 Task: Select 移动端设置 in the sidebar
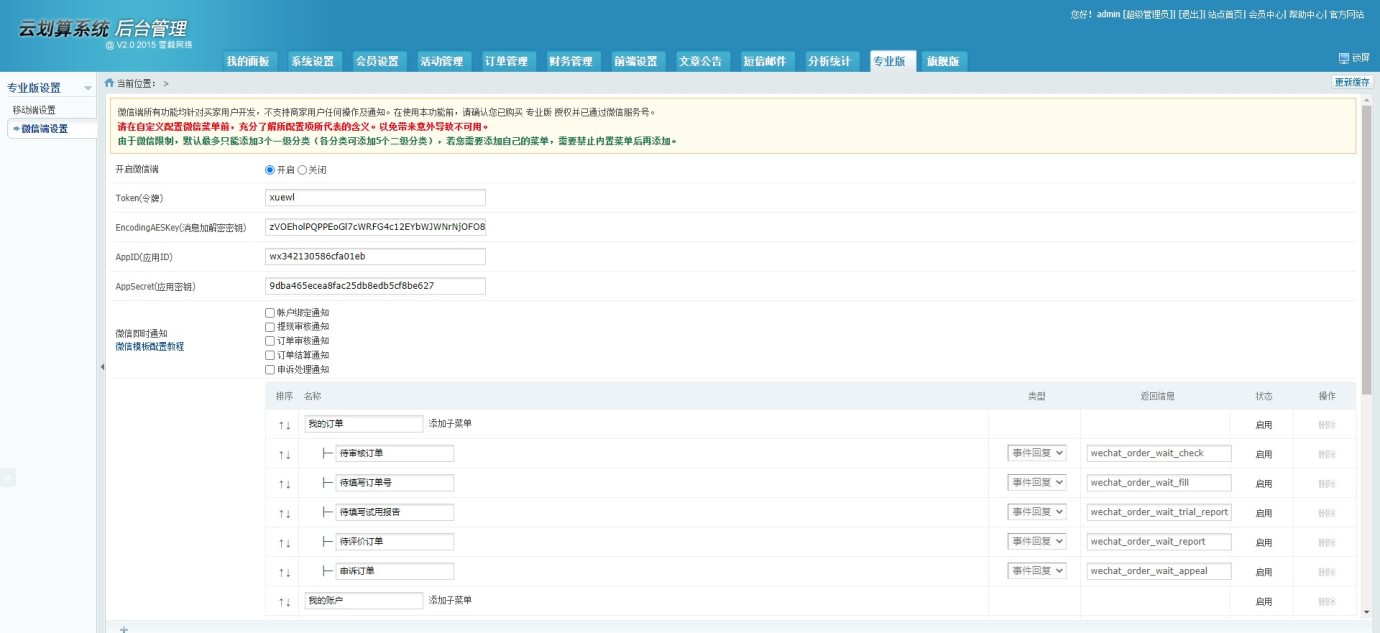[34, 110]
